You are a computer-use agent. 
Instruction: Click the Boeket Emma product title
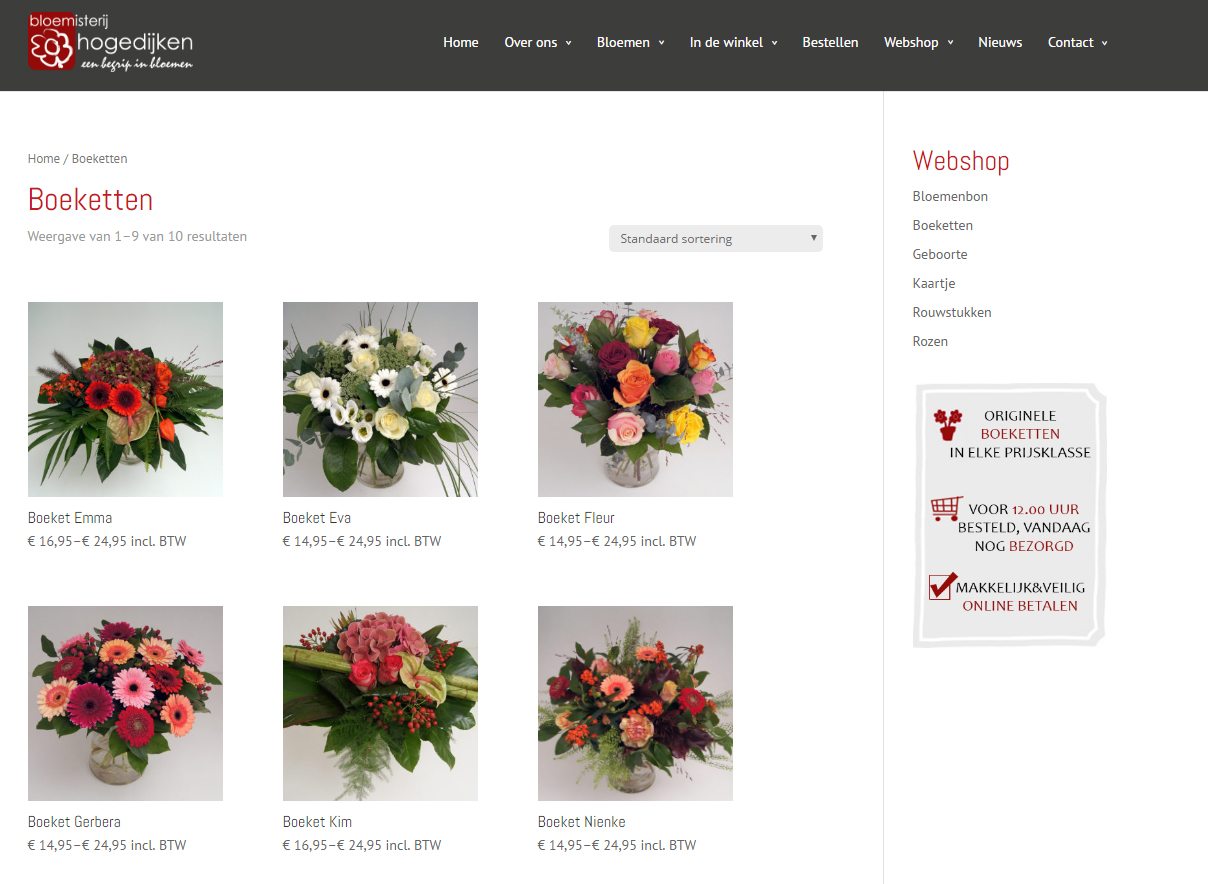70,518
